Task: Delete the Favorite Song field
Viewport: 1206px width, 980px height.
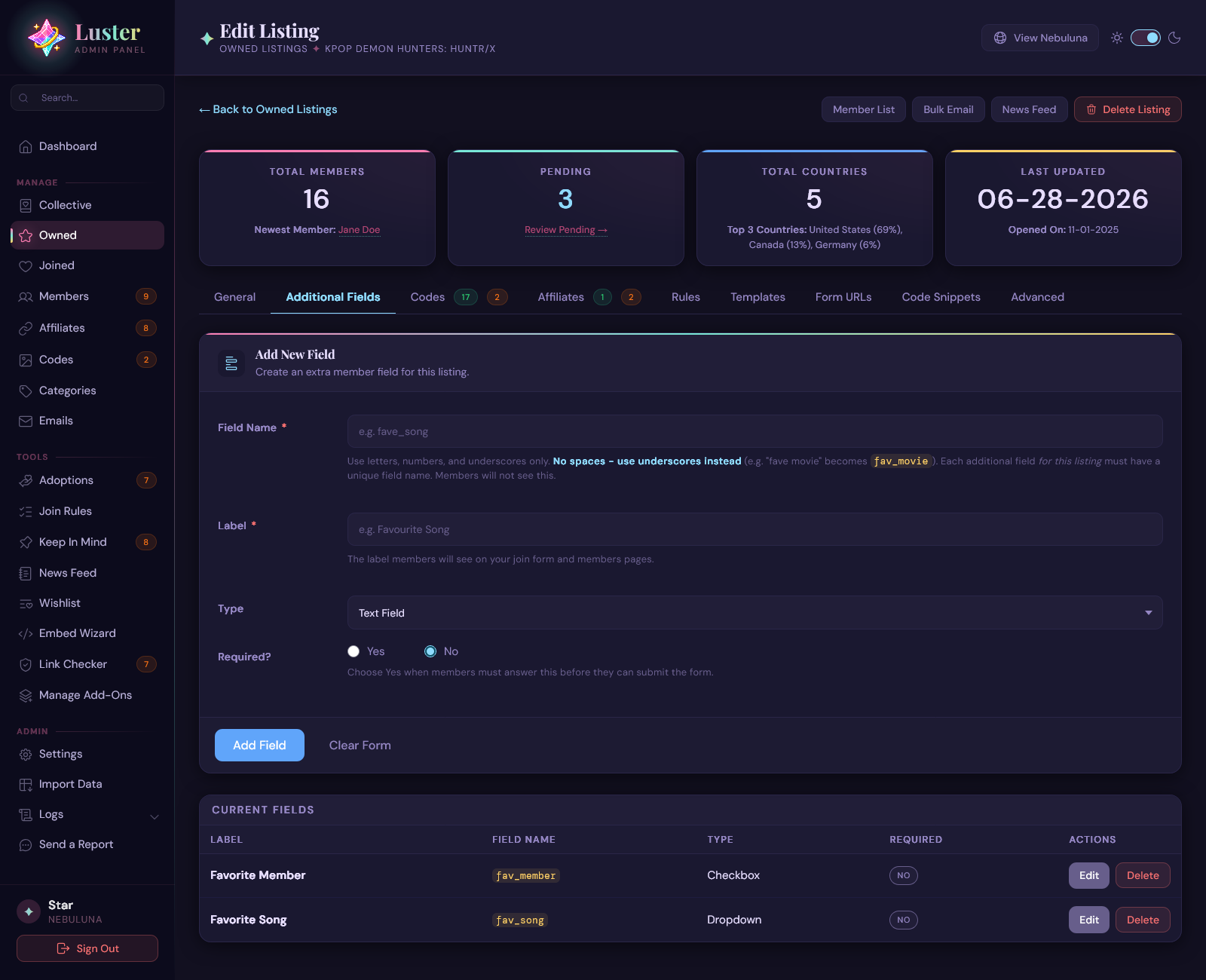Action: 1143,920
